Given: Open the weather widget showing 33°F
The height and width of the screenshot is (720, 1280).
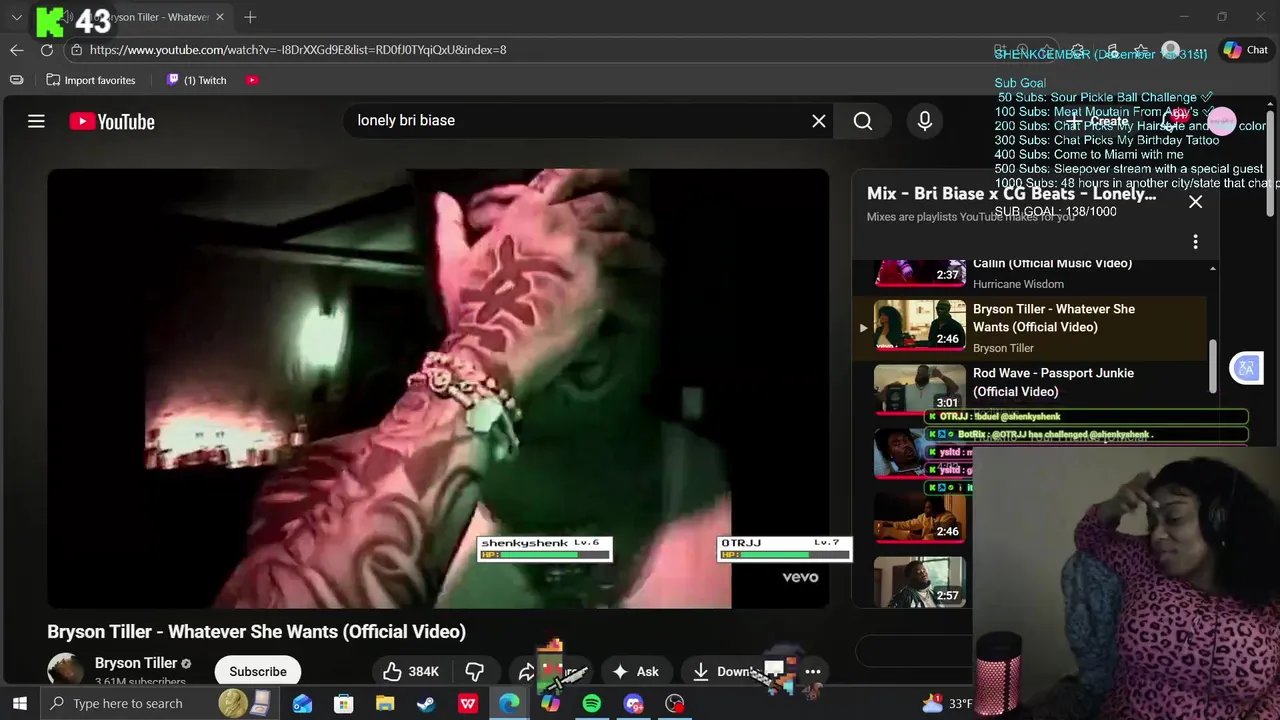Looking at the screenshot, I should pyautogui.click(x=947, y=704).
